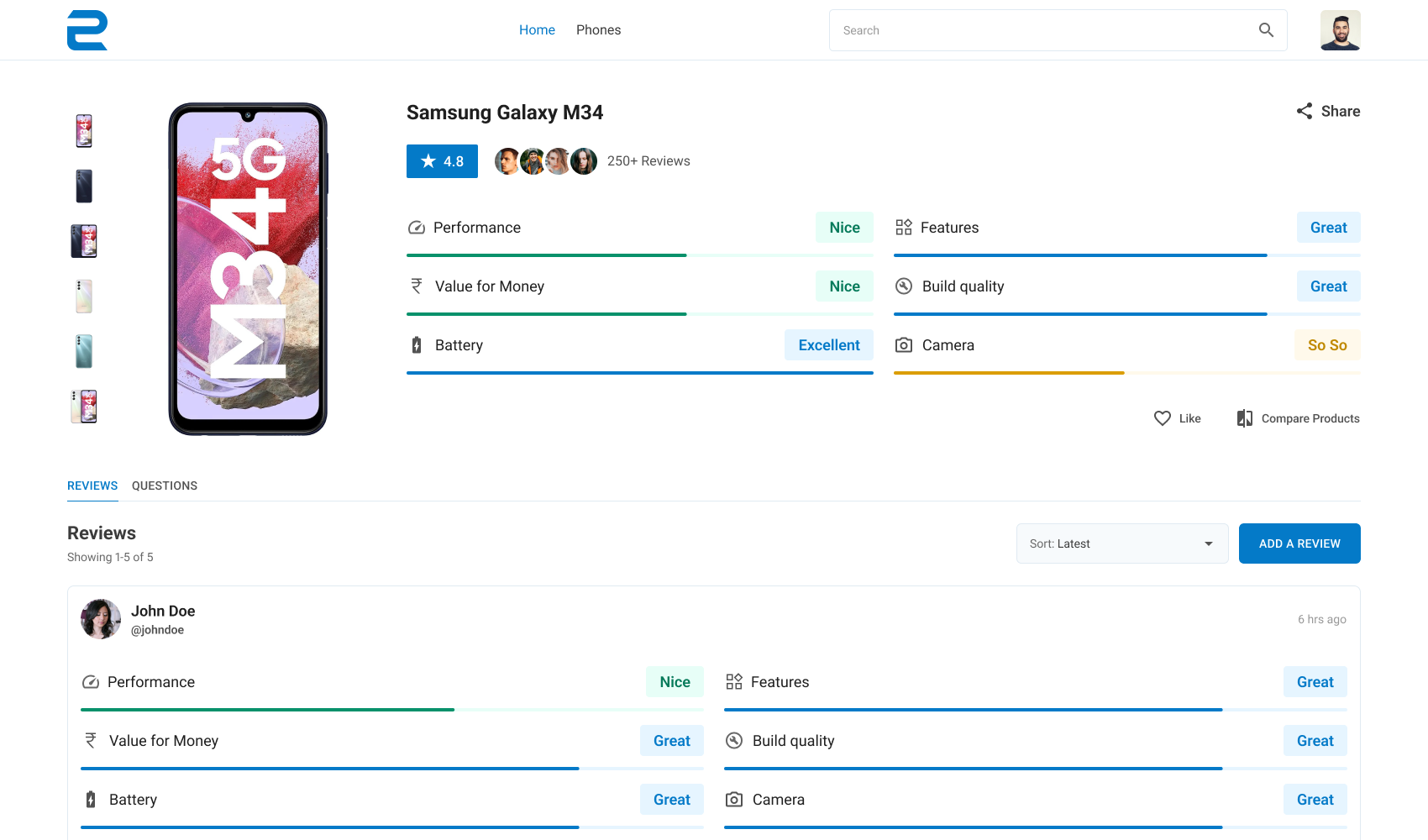The image size is (1428, 840).
Task: Select the silver-white phone thumbnail
Action: point(84,297)
